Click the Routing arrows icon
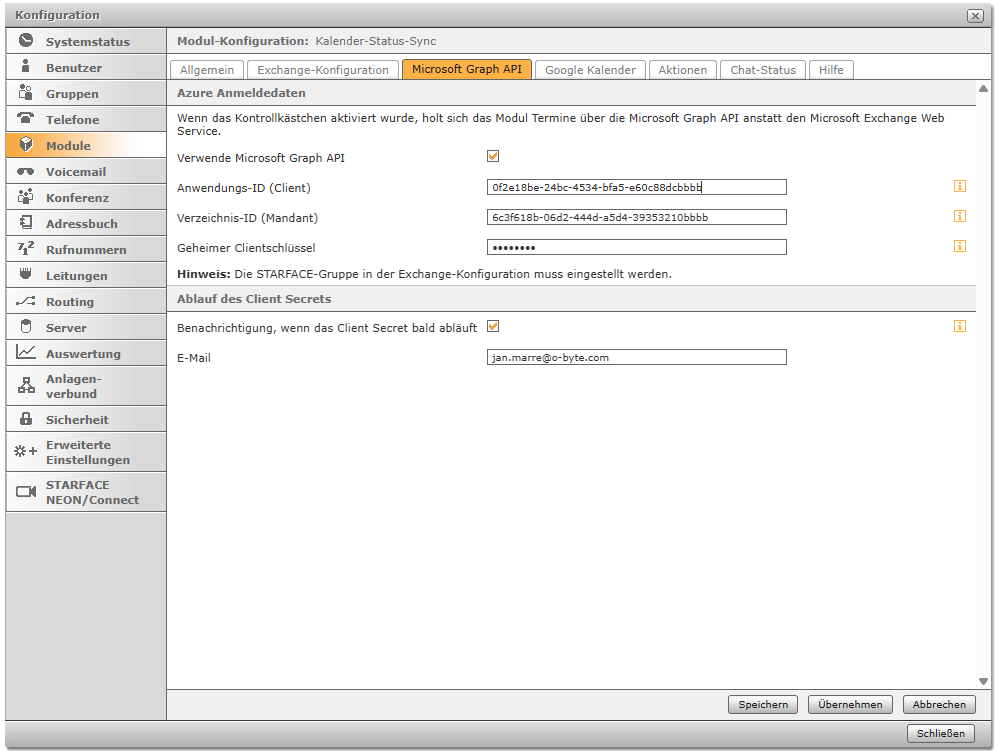 pyautogui.click(x=26, y=301)
